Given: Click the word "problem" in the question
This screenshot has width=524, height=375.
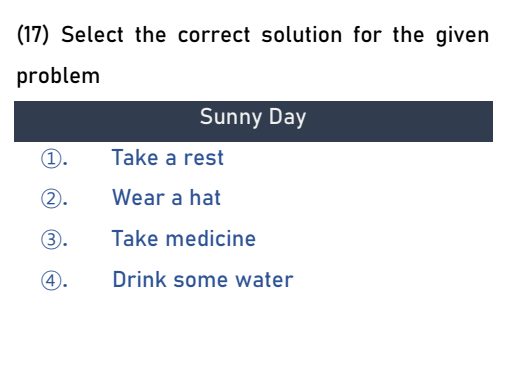Looking at the screenshot, I should click(x=58, y=76).
